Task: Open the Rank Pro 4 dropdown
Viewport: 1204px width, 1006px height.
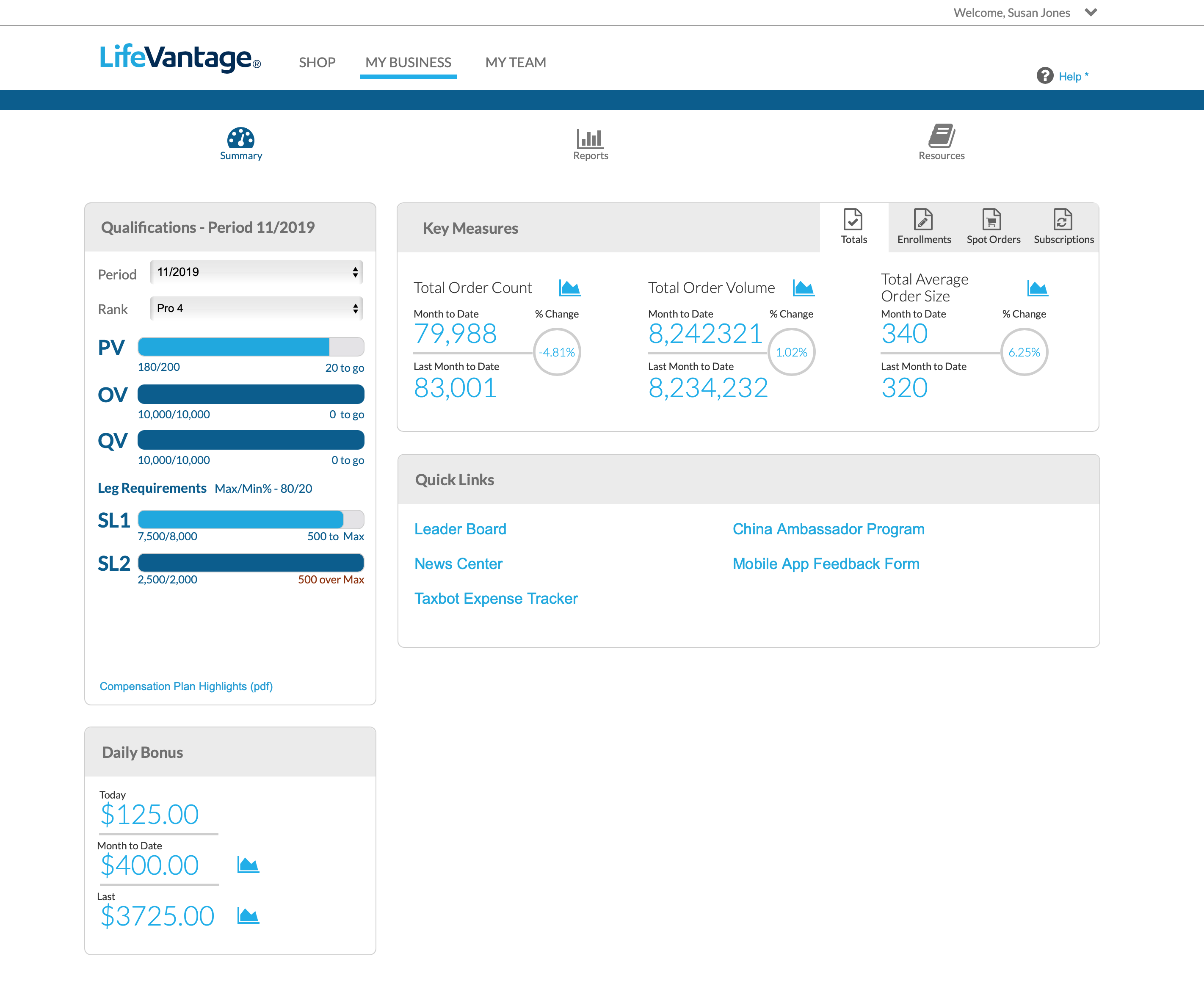Action: click(256, 309)
